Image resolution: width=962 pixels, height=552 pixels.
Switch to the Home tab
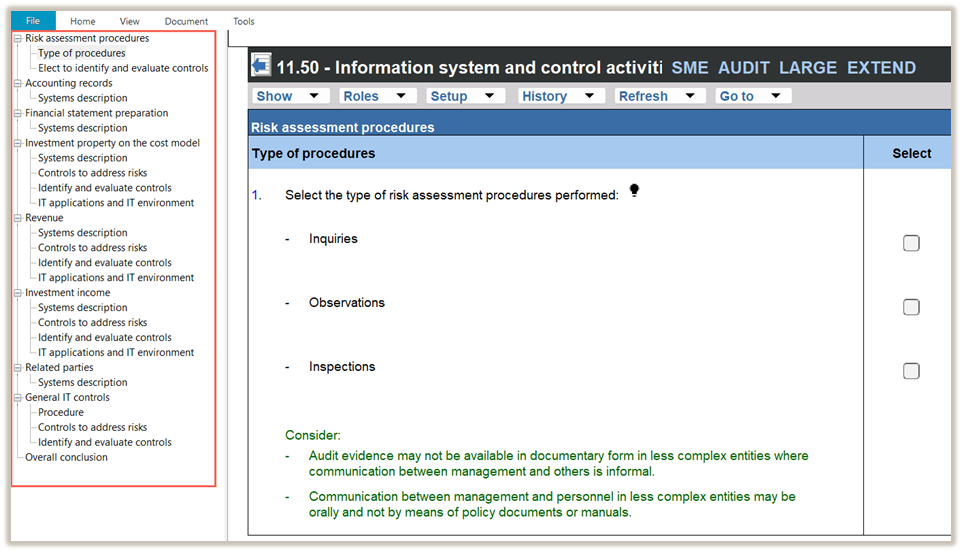pos(82,21)
